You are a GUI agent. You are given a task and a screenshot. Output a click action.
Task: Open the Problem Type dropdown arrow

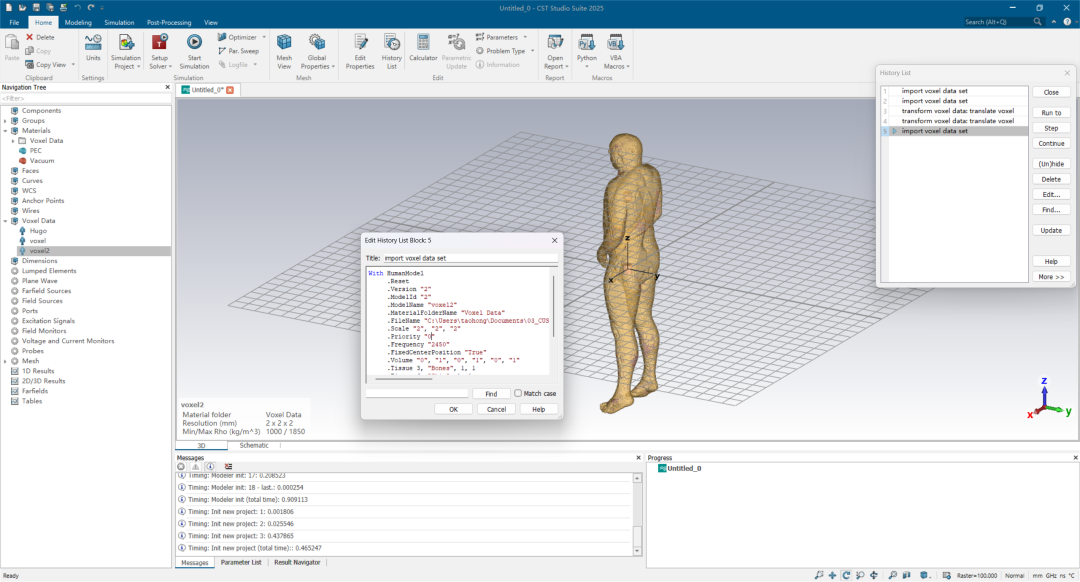point(532,51)
